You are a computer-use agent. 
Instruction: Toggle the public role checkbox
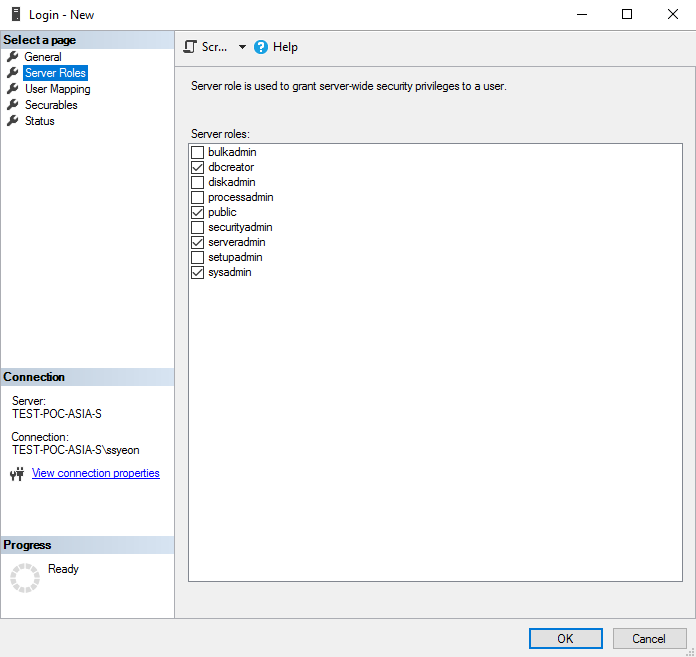[197, 212]
